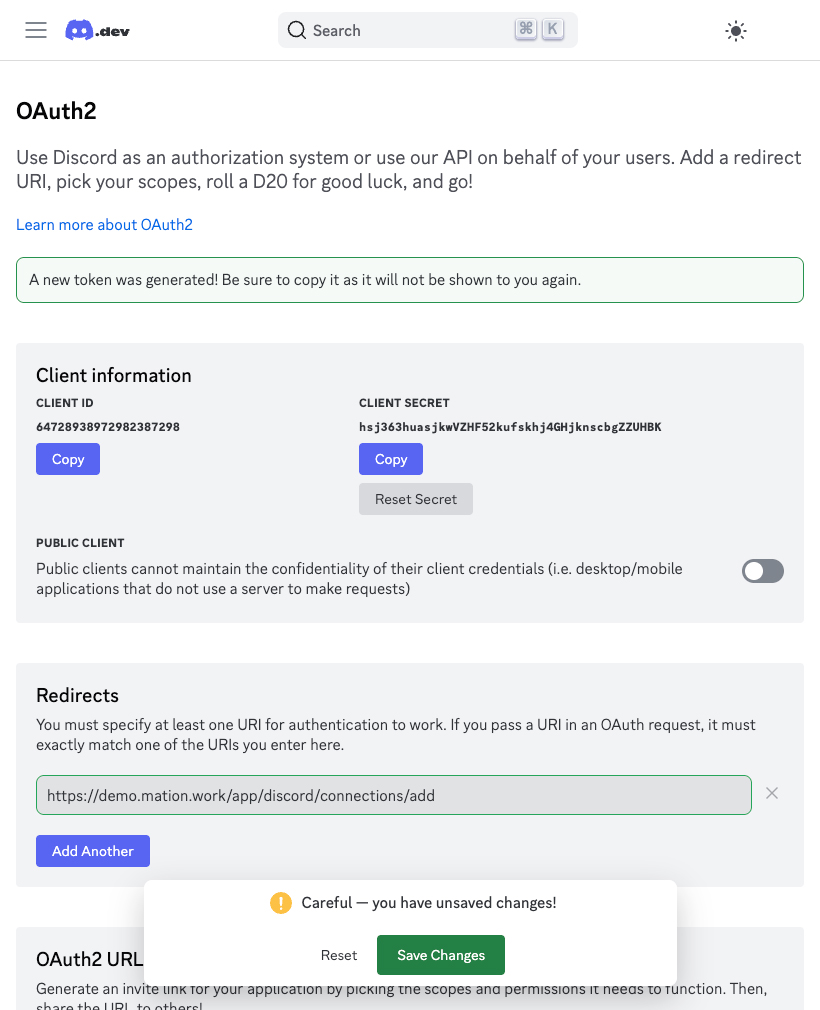The image size is (820, 1010).
Task: Copy the Client ID
Action: click(x=68, y=459)
